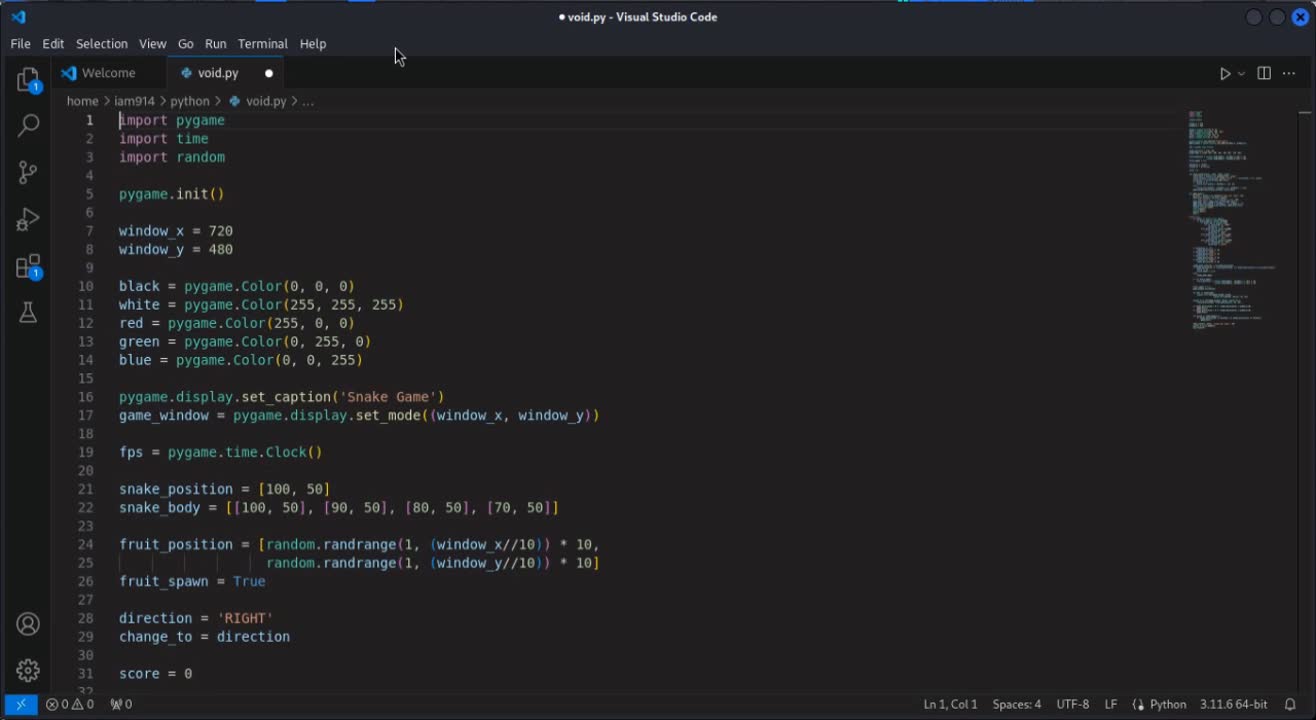Open the Accounts icon
This screenshot has width=1316, height=720.
28,625
